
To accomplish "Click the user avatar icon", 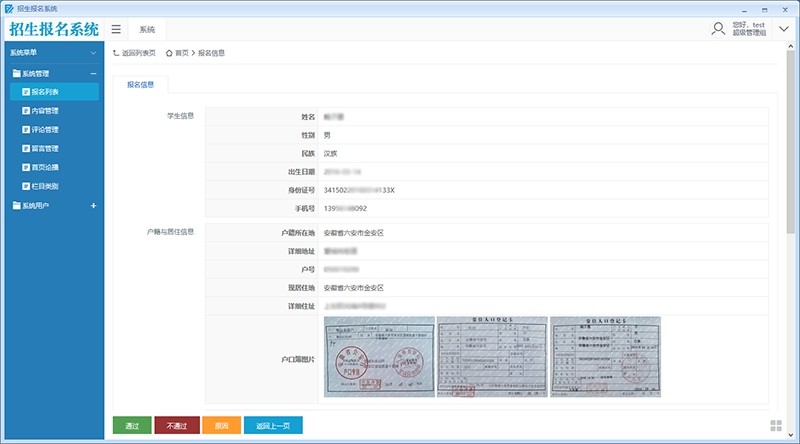I will 718,29.
